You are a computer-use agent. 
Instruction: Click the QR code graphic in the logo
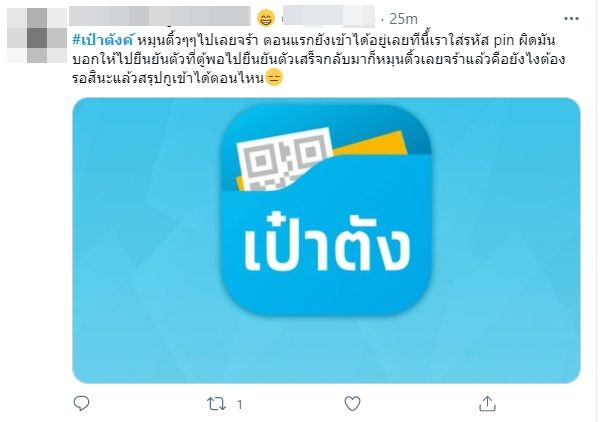click(x=284, y=159)
